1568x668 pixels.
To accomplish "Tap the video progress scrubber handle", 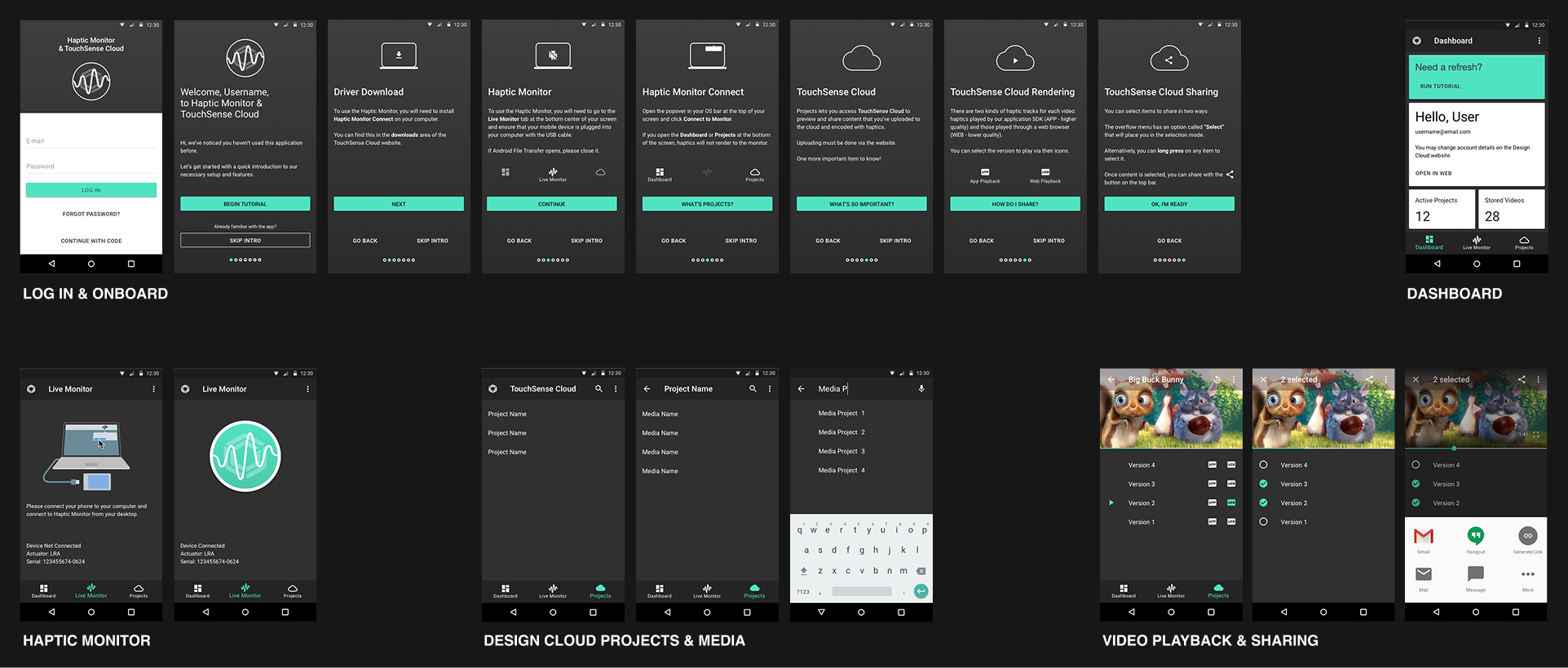I will 1454,448.
